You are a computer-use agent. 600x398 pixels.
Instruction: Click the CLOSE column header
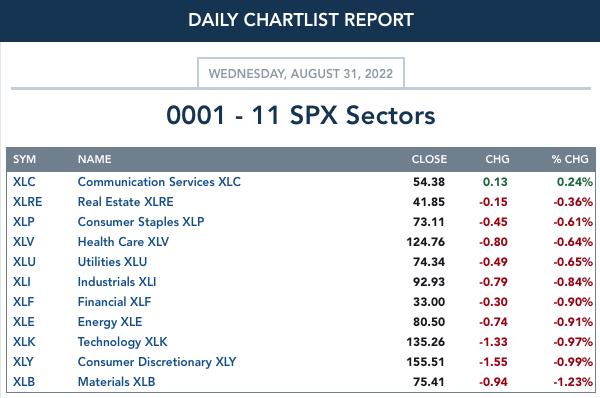coord(429,159)
